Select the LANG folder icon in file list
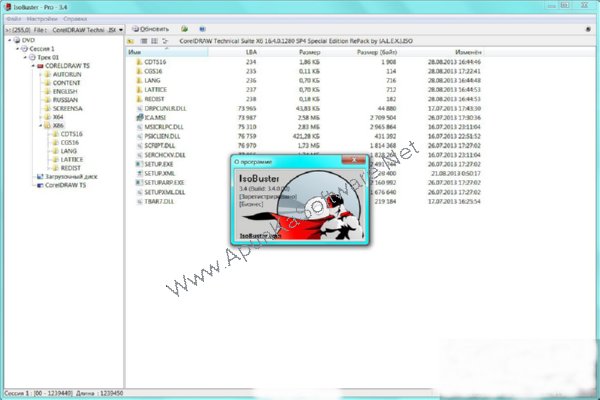This screenshot has height=400, width=600. (139, 80)
